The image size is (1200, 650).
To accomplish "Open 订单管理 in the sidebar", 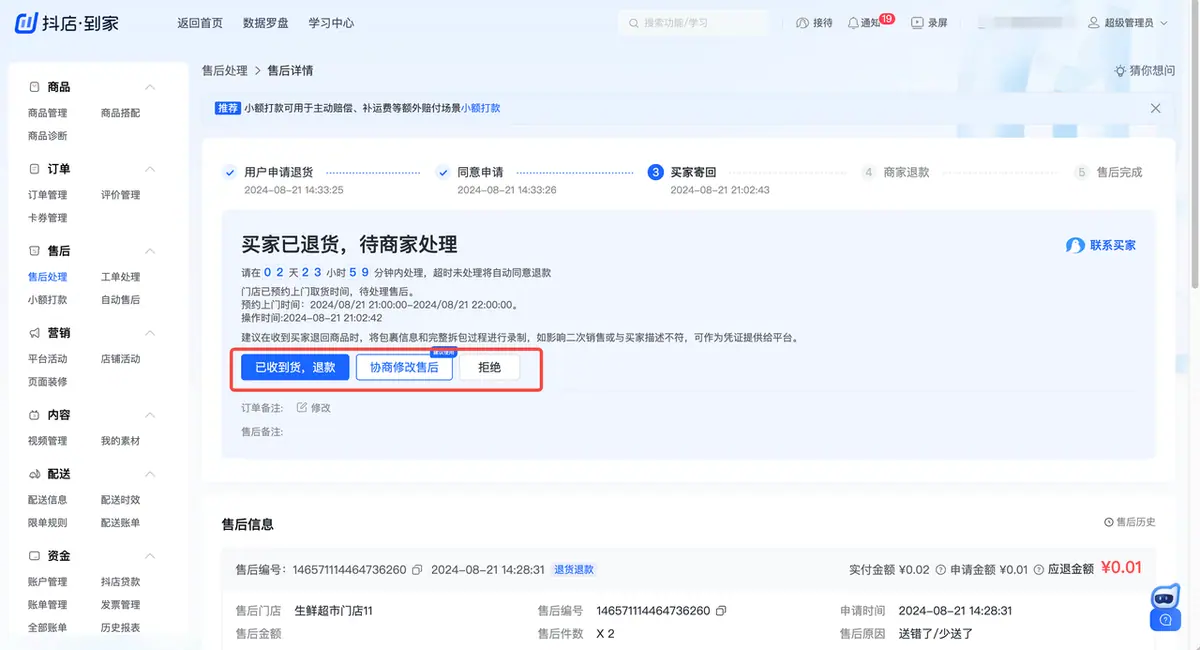I will pos(48,195).
